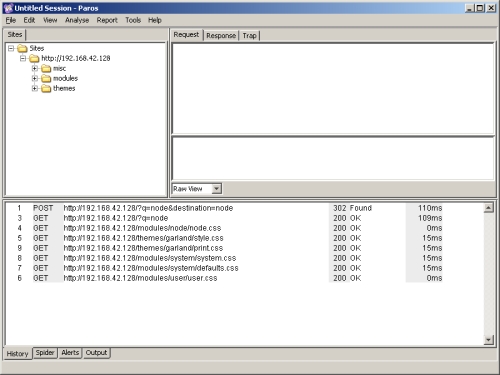Switch to the Trap tab
This screenshot has width=500, height=375.
pyautogui.click(x=249, y=36)
